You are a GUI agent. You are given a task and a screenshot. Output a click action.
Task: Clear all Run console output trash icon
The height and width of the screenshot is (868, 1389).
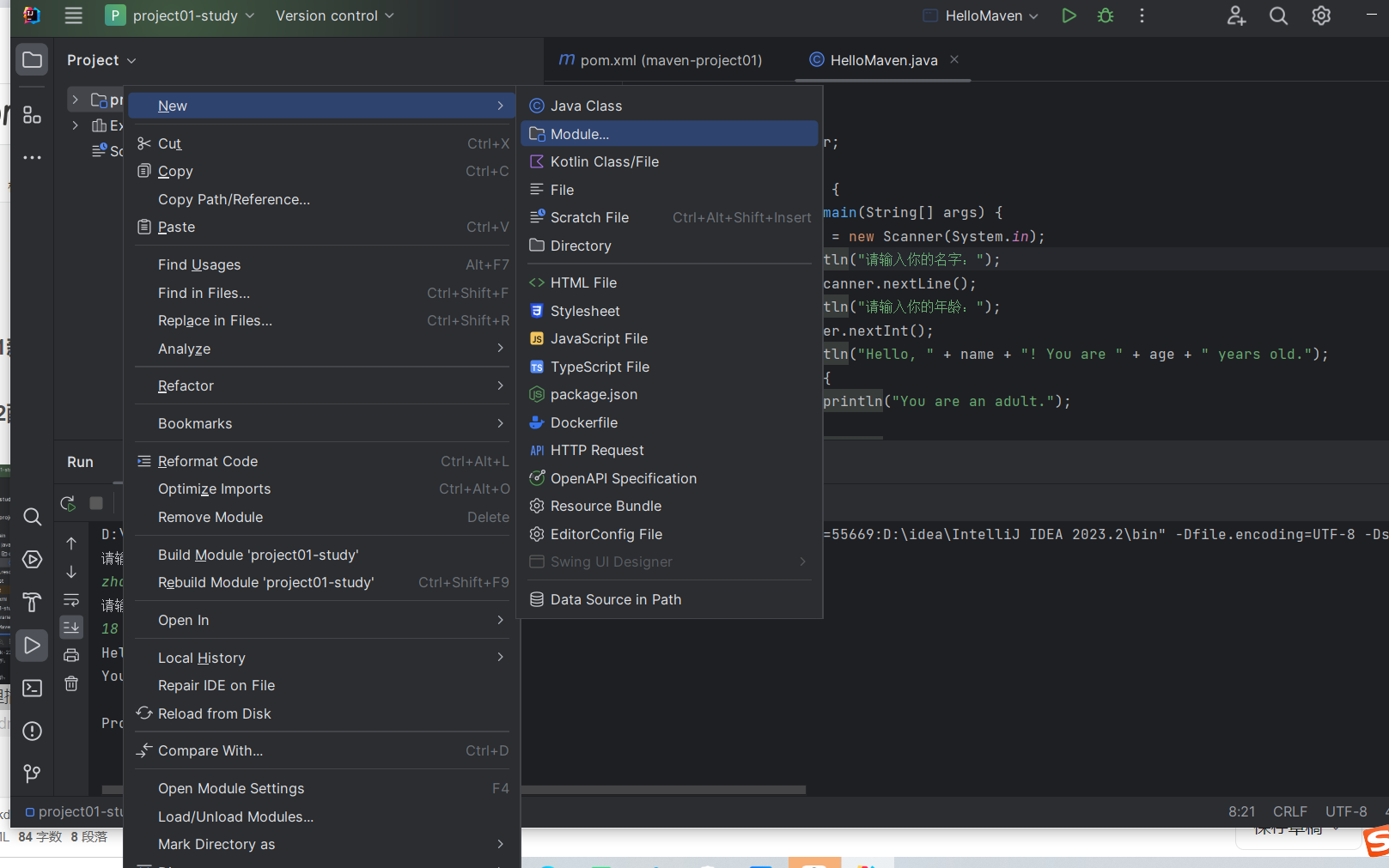(x=71, y=684)
